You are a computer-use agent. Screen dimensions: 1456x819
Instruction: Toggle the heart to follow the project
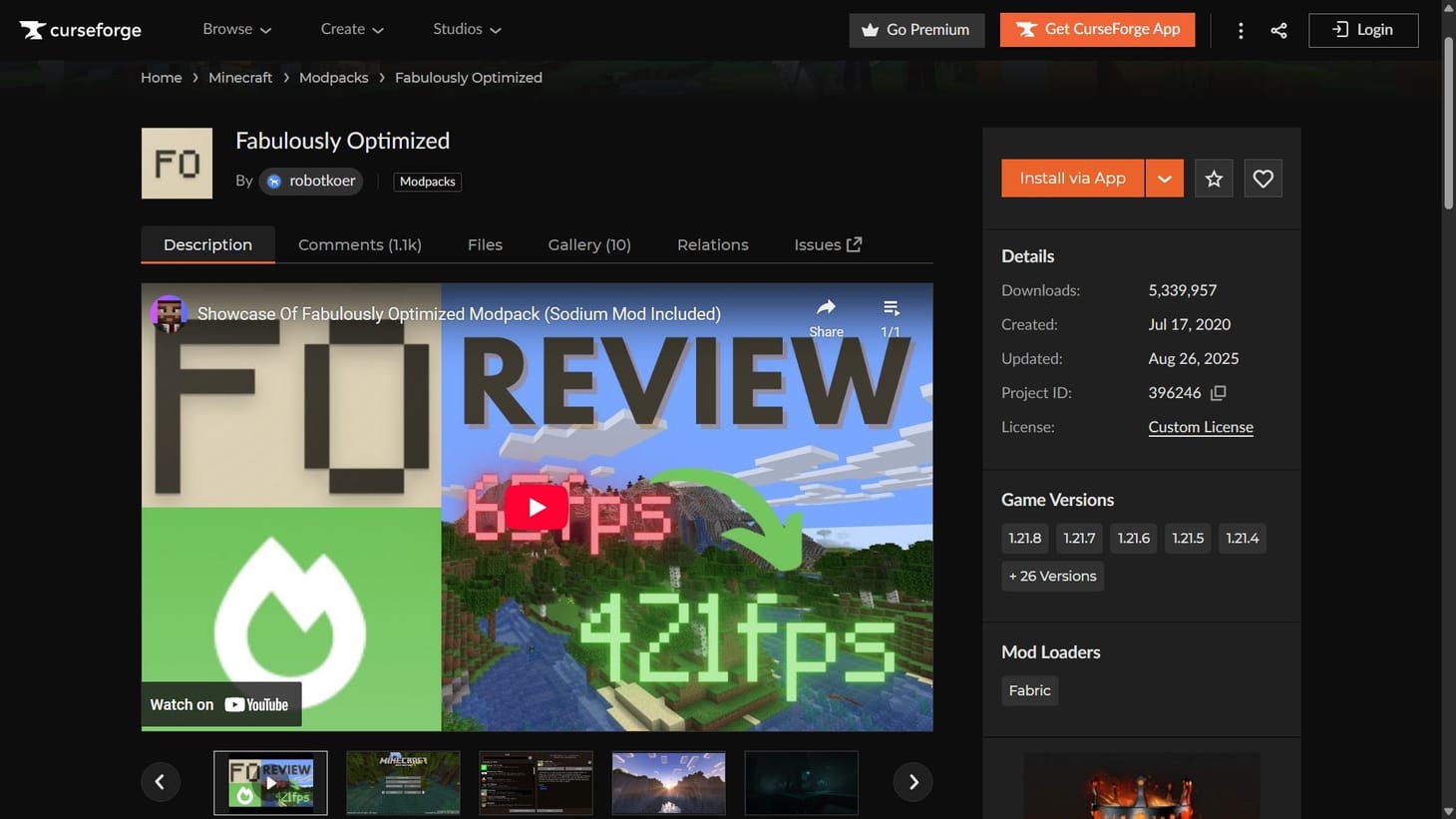(1263, 178)
